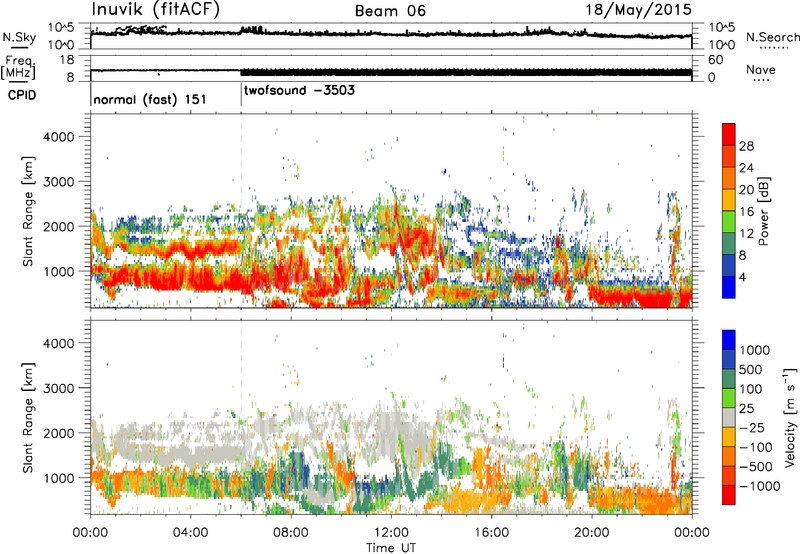Click the dashed CPID change line in the power panel
Image resolution: width=800 pixels, height=554 pixels.
(241, 211)
